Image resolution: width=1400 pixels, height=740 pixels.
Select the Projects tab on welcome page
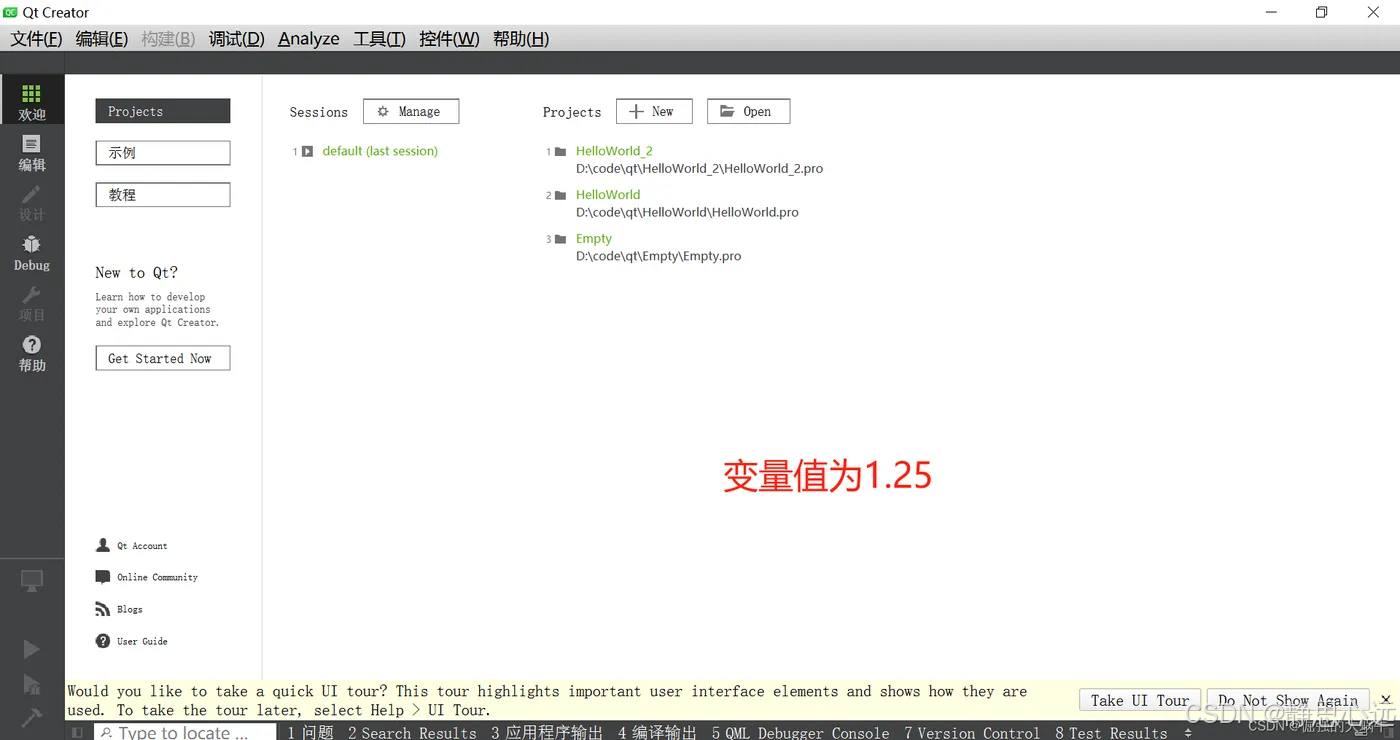pos(163,111)
